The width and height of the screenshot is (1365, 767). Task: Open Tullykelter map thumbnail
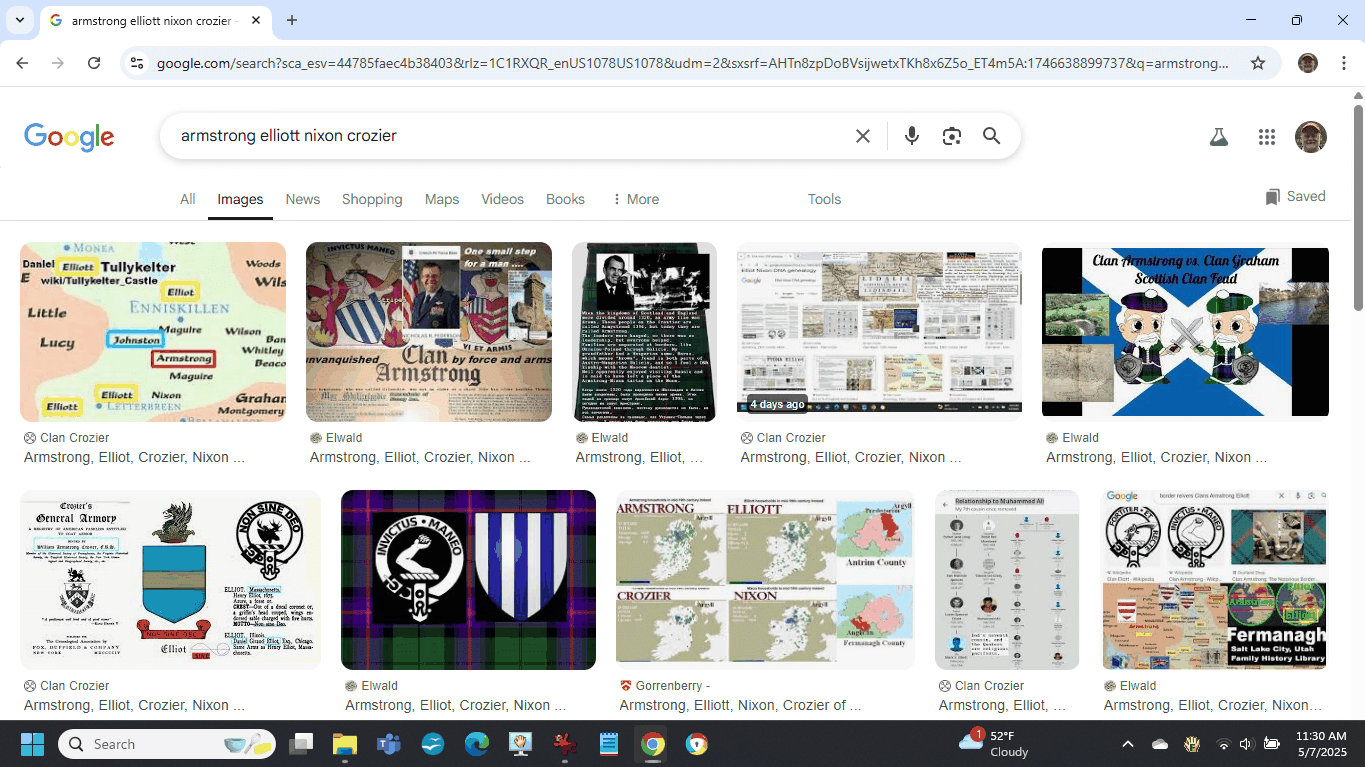(153, 332)
